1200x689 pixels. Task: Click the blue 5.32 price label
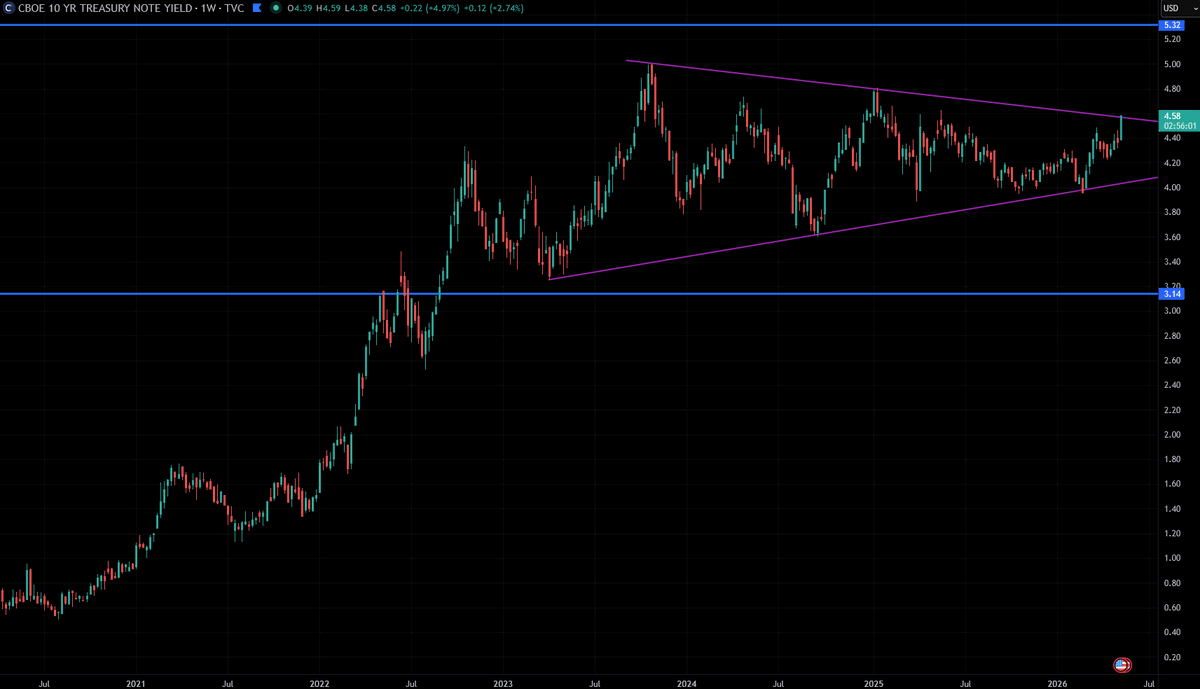(x=1170, y=24)
